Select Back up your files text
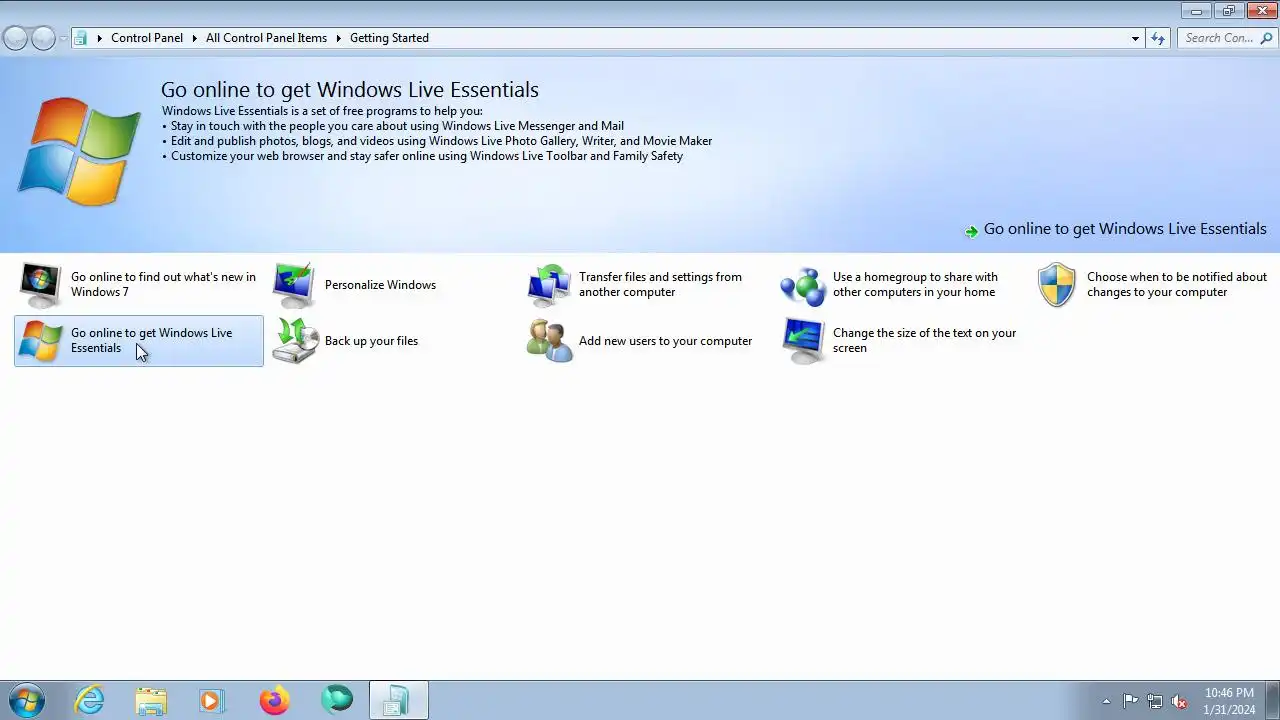1280x720 pixels. (371, 341)
